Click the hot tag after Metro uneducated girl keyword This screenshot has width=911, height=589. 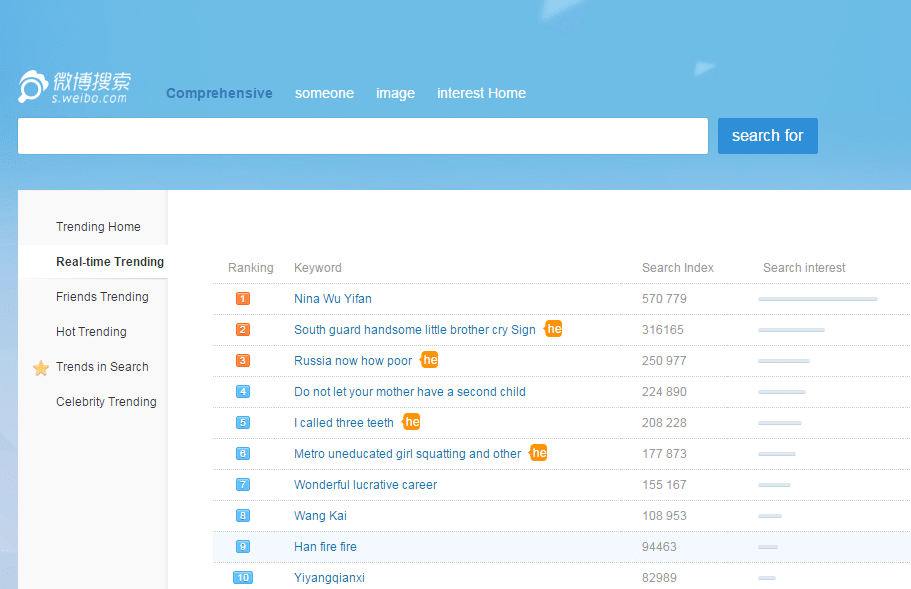point(538,453)
